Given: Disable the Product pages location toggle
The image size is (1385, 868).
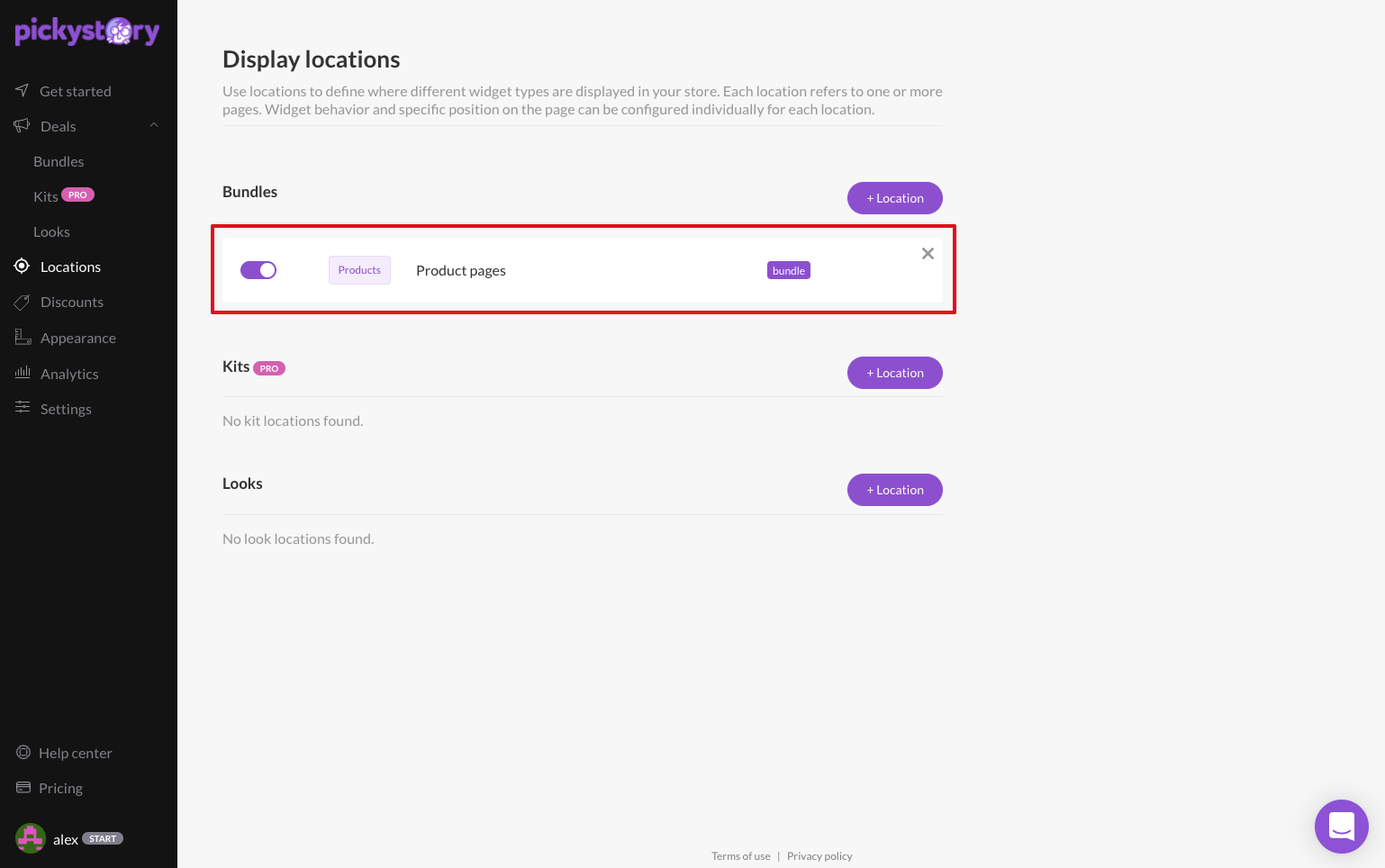Looking at the screenshot, I should [258, 270].
